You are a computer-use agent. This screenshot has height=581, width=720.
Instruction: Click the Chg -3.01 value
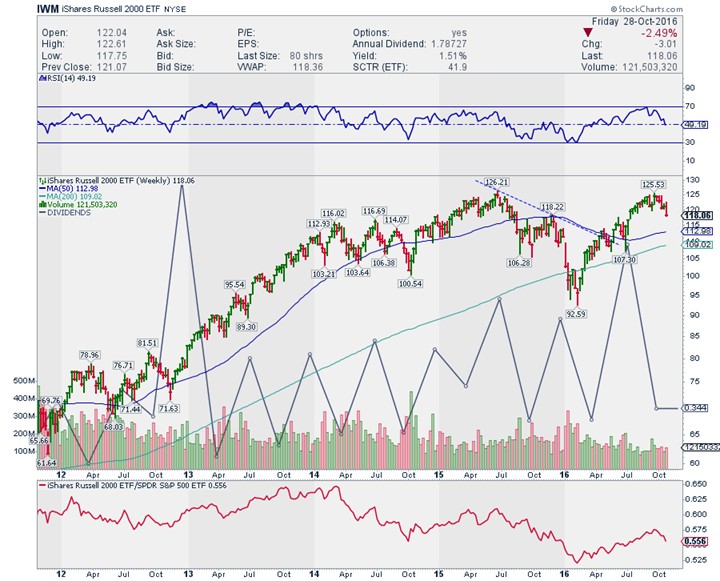[665, 44]
